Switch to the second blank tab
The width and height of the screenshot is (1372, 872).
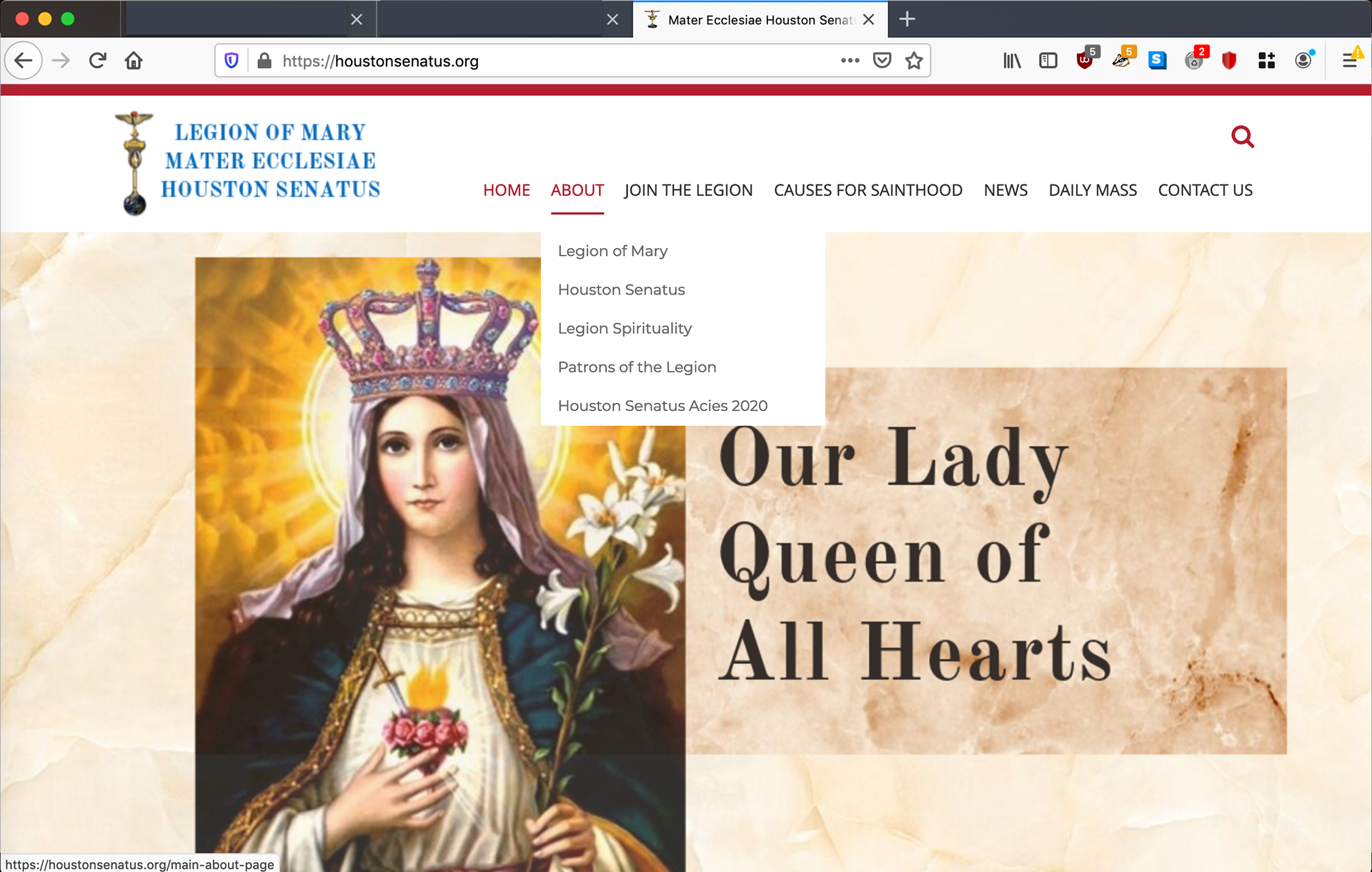pyautogui.click(x=492, y=19)
